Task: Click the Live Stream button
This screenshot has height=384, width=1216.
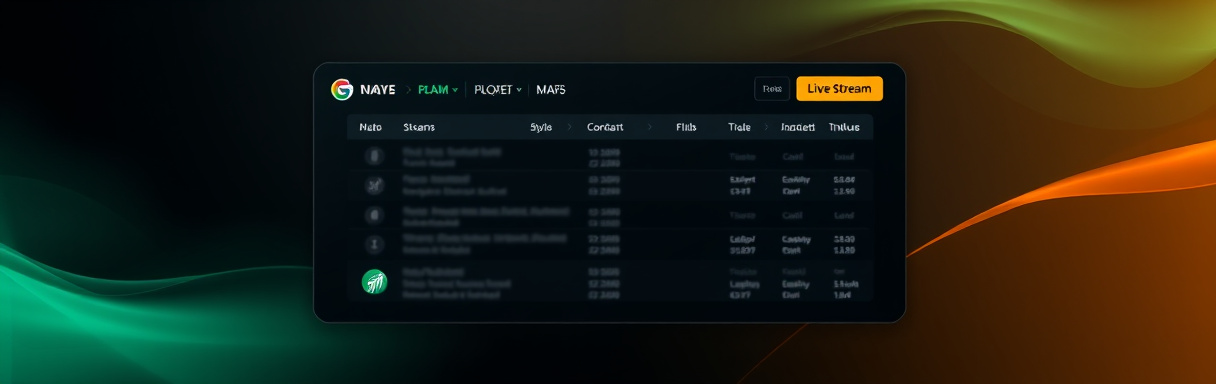Action: click(839, 88)
